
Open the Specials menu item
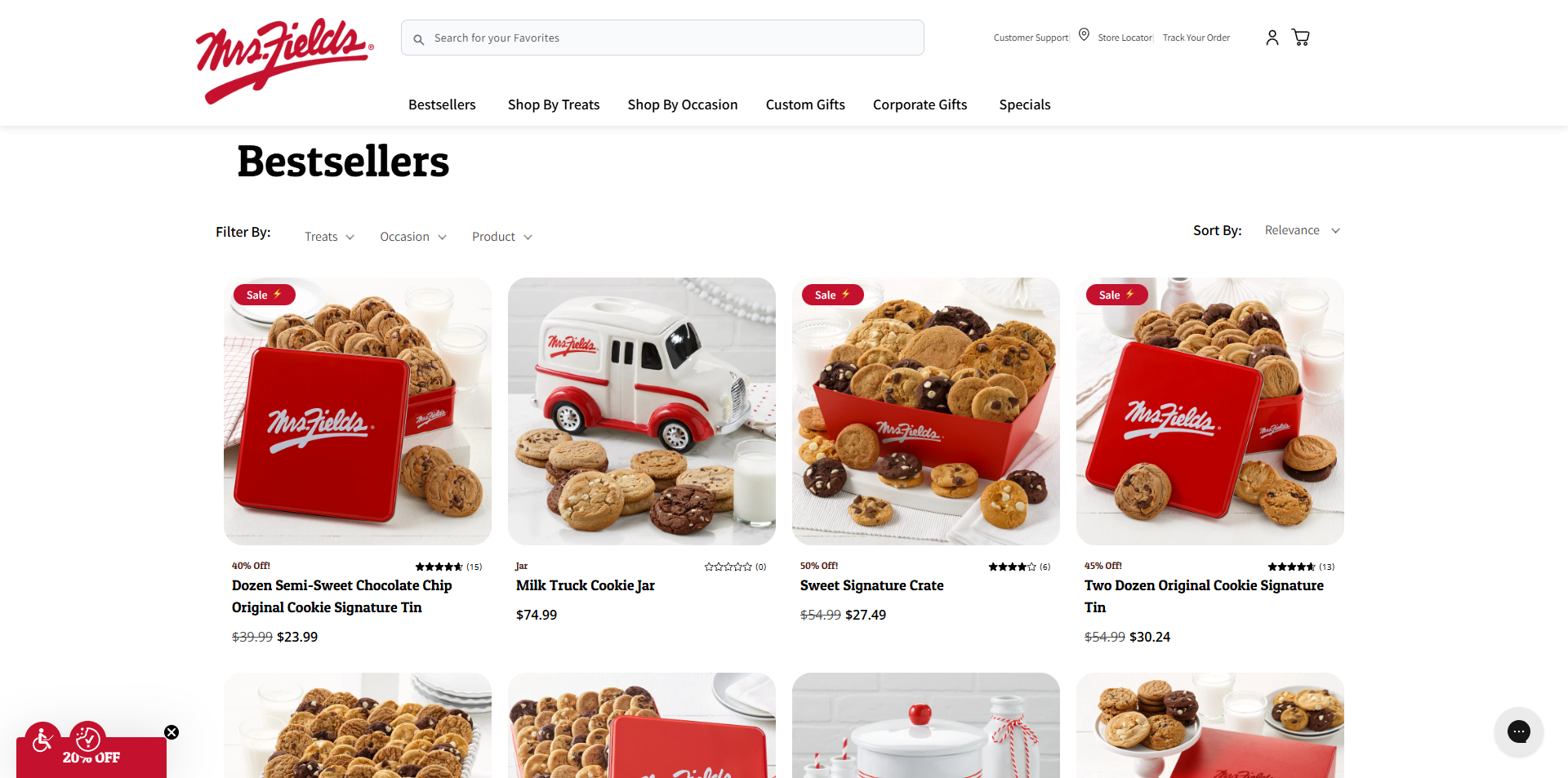pyautogui.click(x=1025, y=104)
